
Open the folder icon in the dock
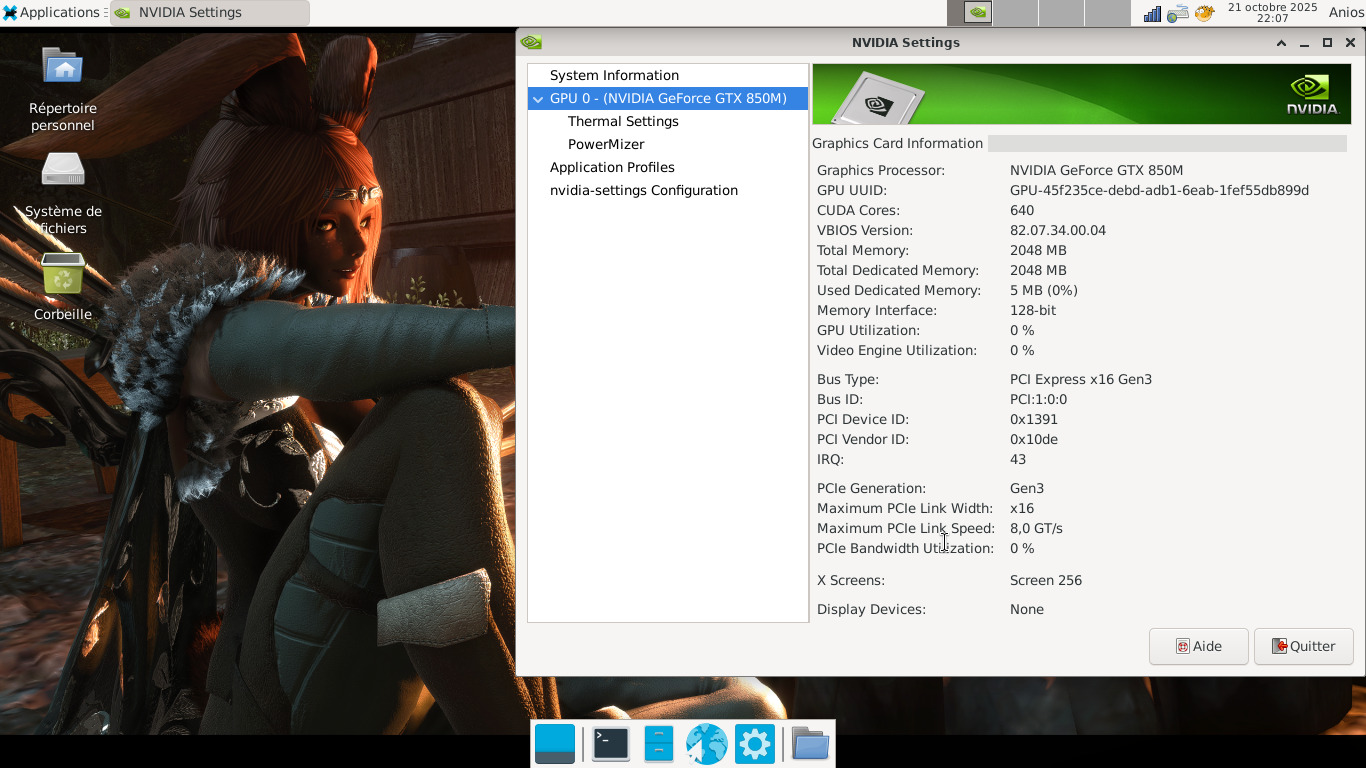[x=810, y=744]
